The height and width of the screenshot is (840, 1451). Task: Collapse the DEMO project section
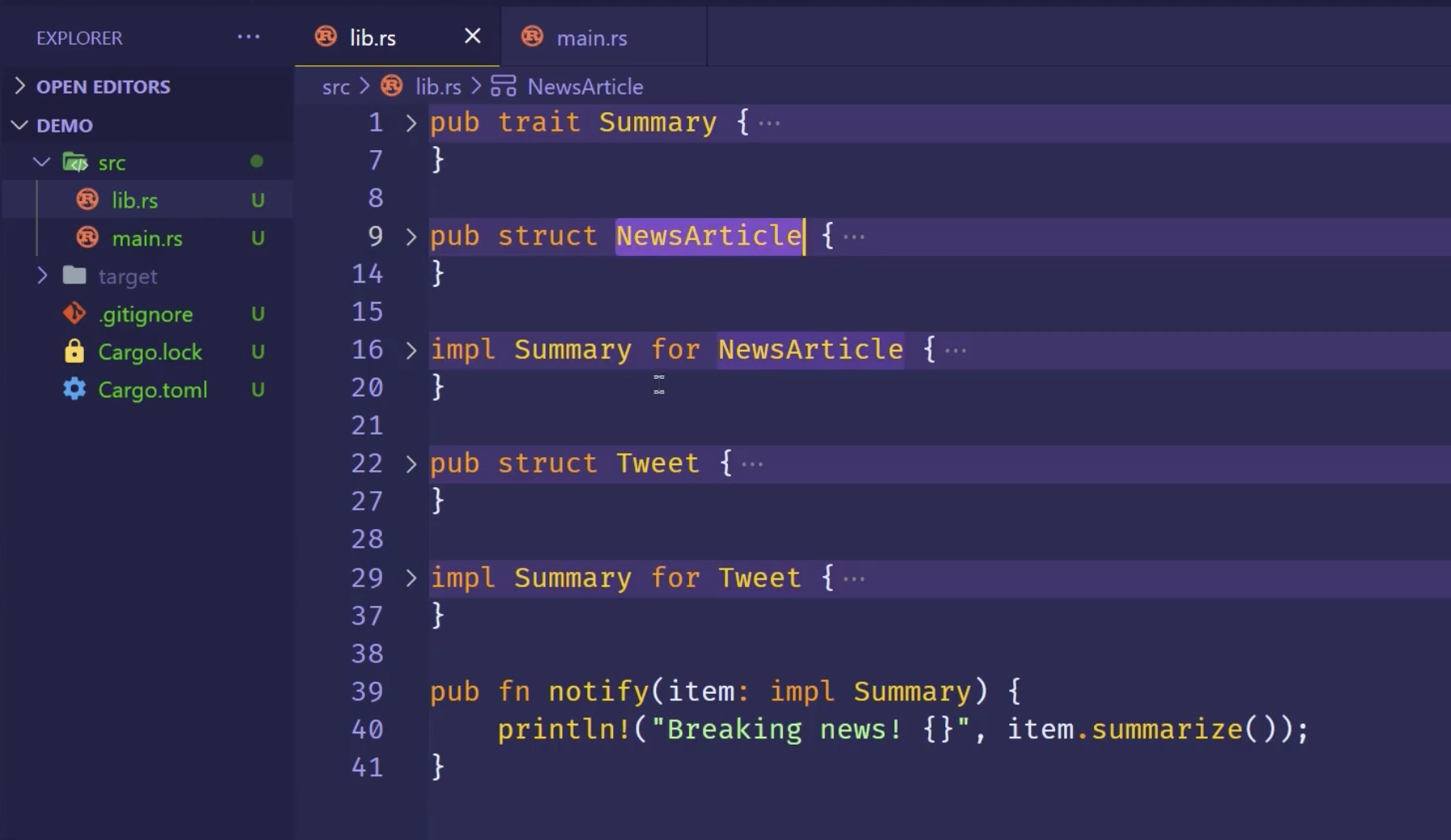pyautogui.click(x=20, y=125)
